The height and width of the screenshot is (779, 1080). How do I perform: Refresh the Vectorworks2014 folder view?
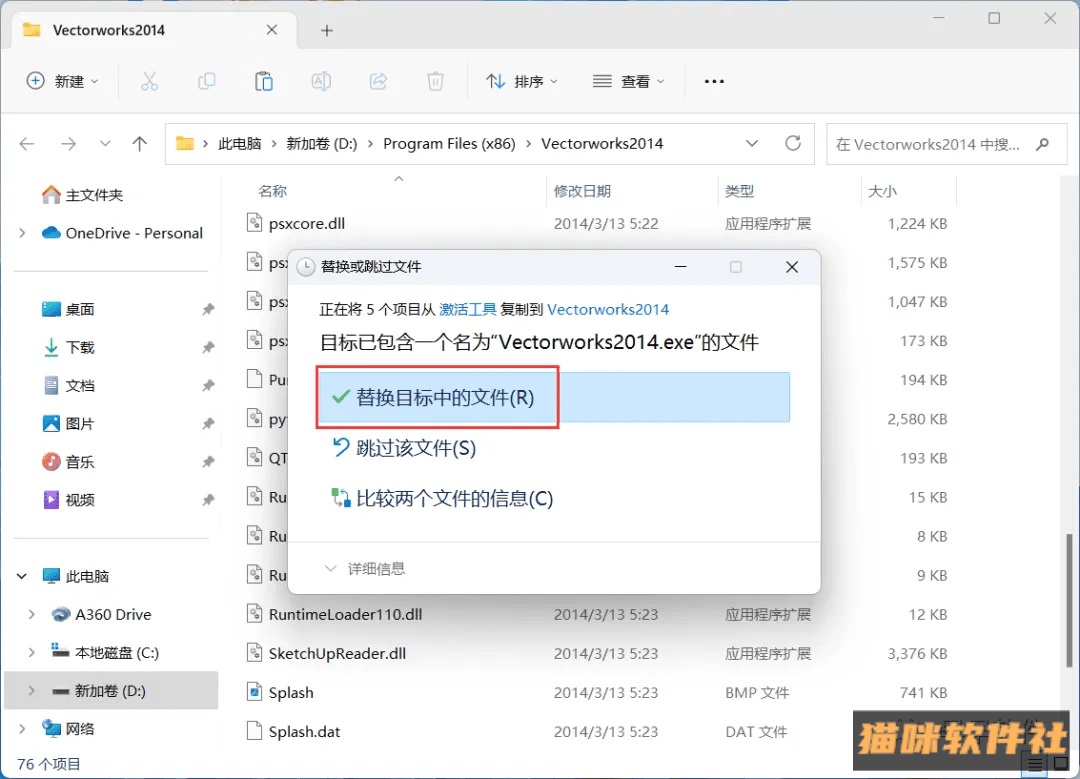(793, 143)
